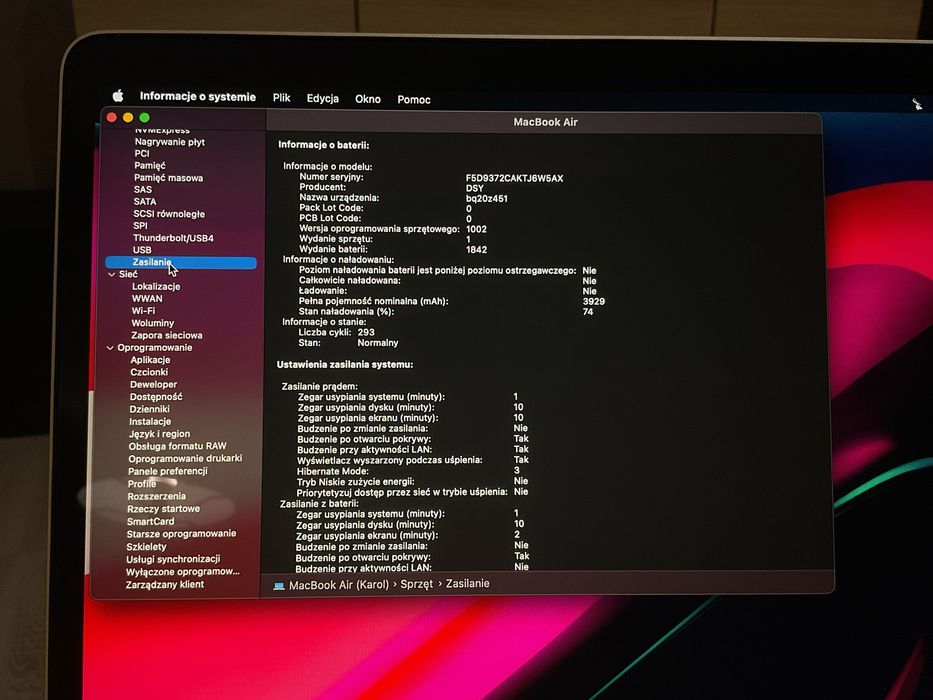Select SmartCard in sidebar

151,521
